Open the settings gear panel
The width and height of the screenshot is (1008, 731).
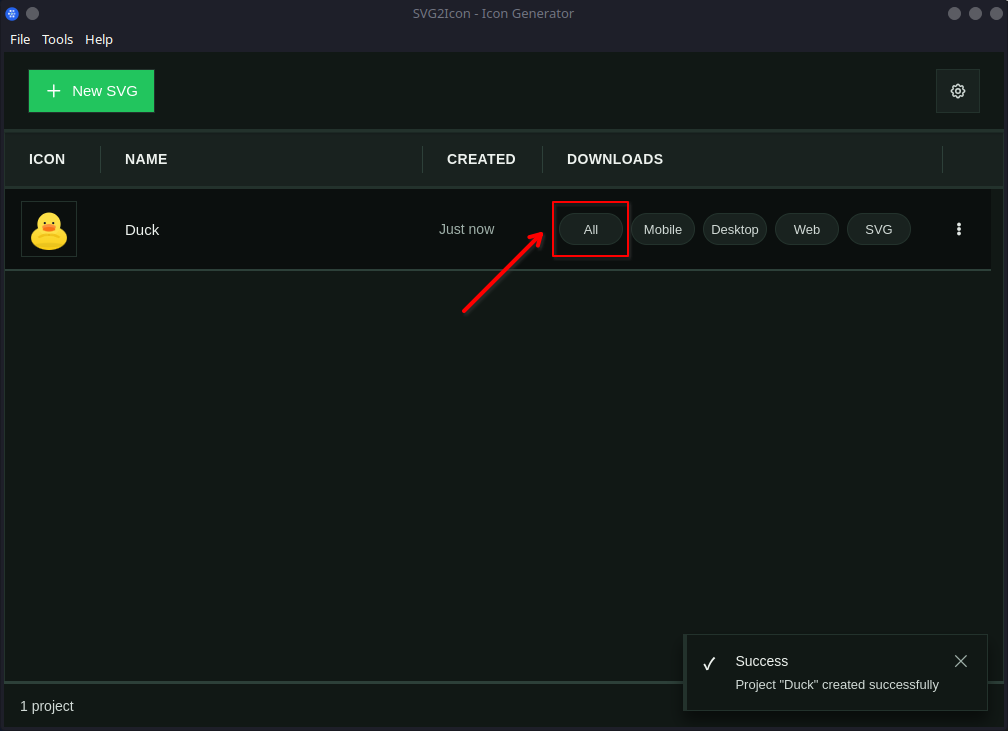click(x=957, y=90)
